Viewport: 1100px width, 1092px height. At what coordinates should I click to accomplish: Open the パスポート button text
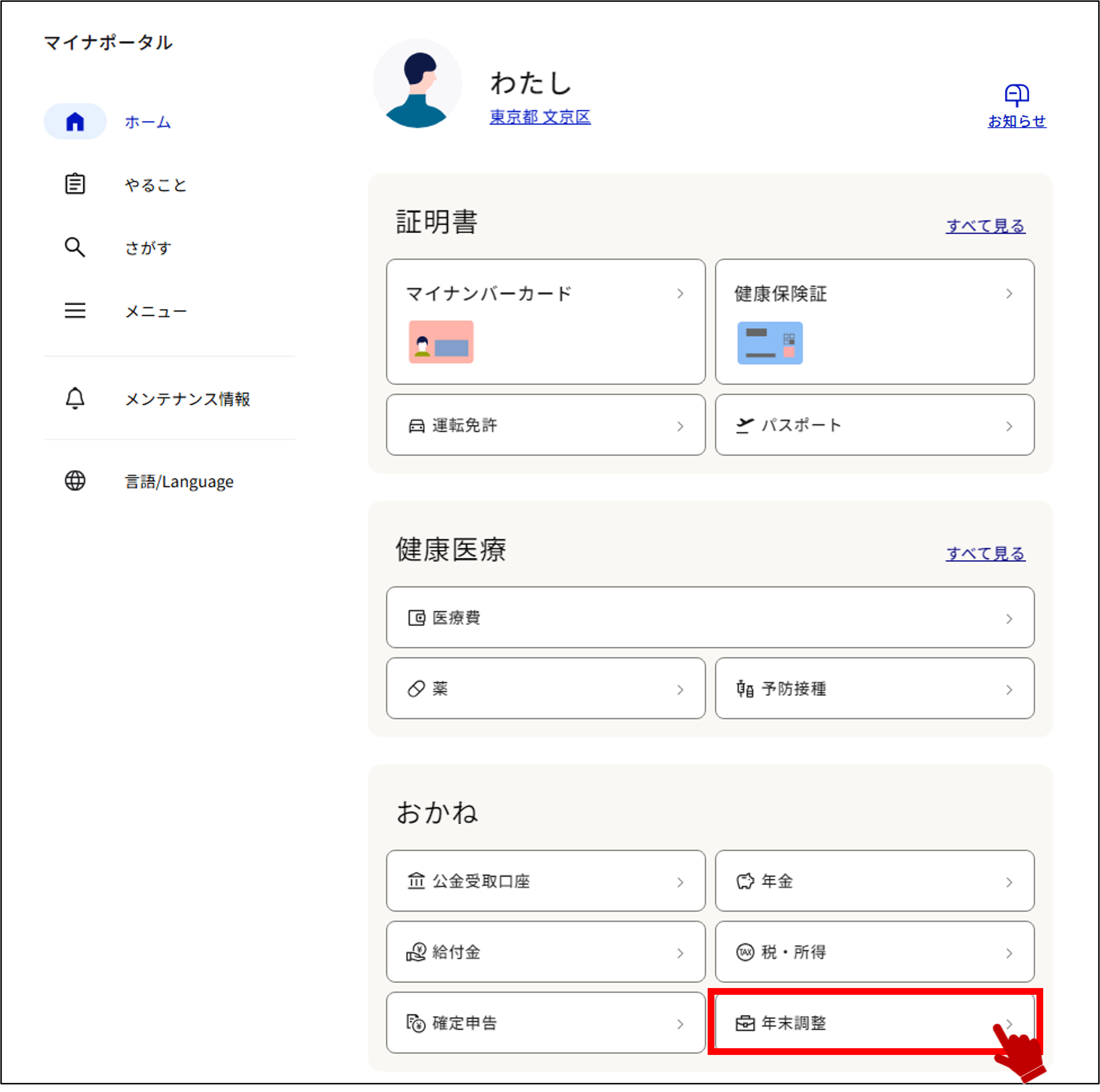pos(802,425)
